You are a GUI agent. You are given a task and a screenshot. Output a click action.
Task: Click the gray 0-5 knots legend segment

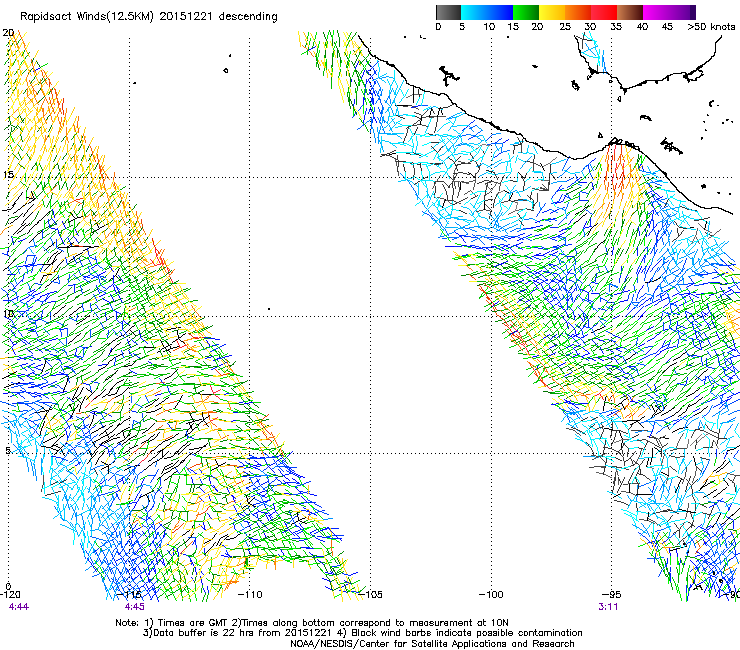coord(448,12)
